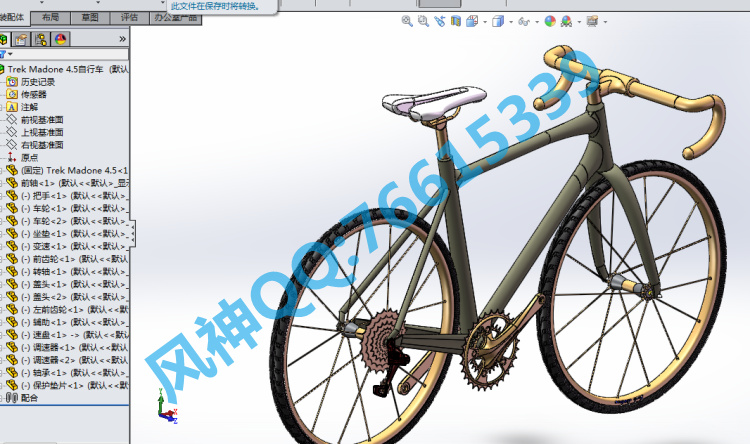Viewport: 750px width, 444px height.
Task: Select the 盖头<2> component
Action: [74, 297]
